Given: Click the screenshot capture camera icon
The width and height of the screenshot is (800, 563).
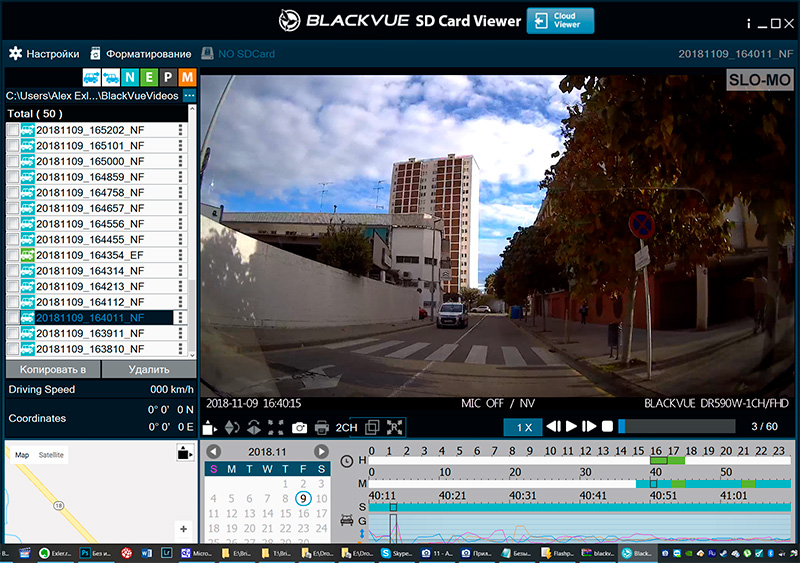Looking at the screenshot, I should 300,427.
